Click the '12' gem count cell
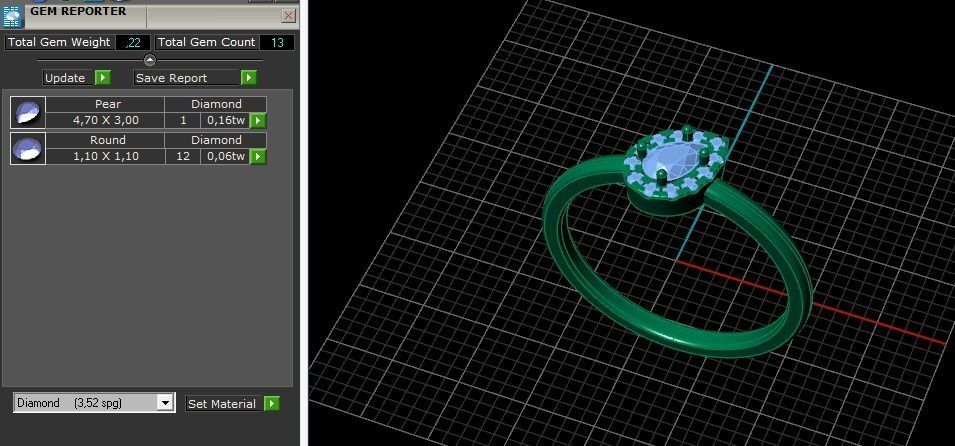955x446 pixels. 183,157
